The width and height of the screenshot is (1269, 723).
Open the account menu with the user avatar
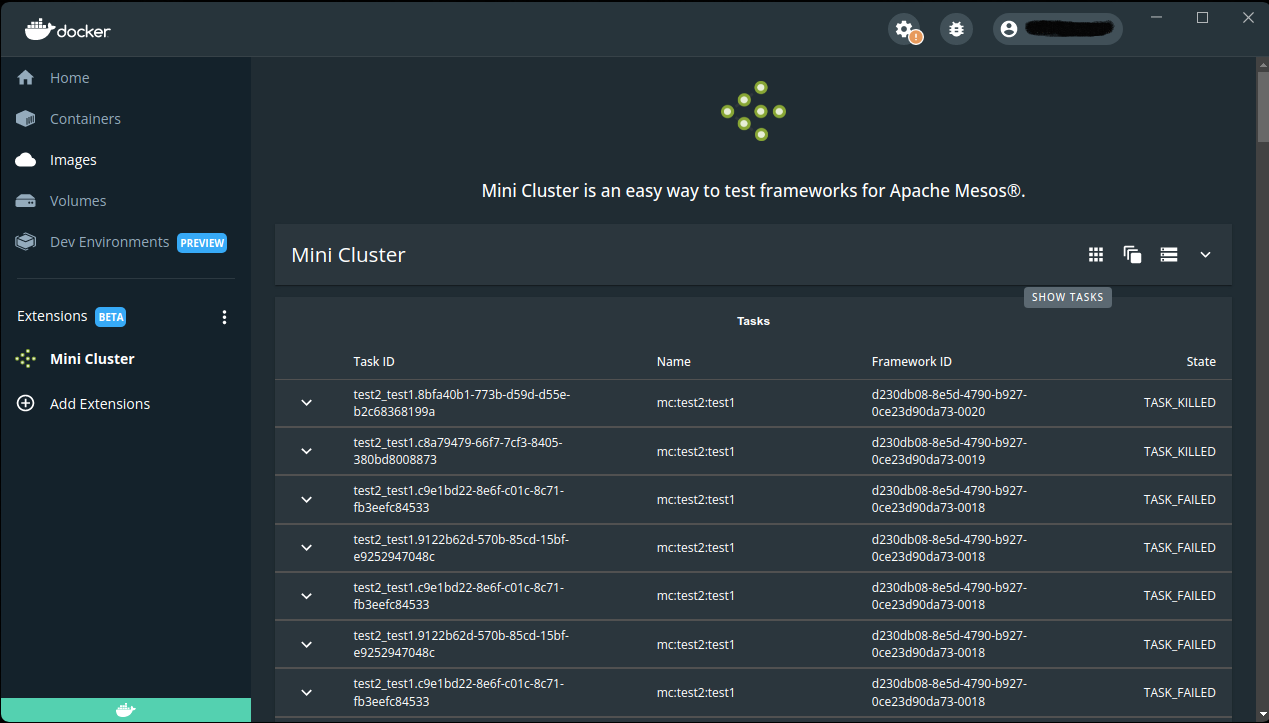click(x=1058, y=29)
